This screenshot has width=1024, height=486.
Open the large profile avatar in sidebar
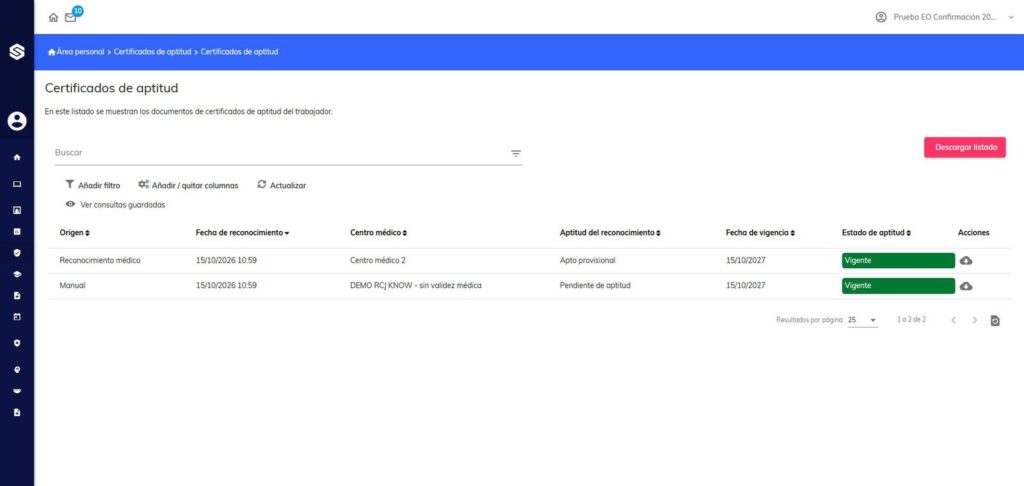(17, 121)
